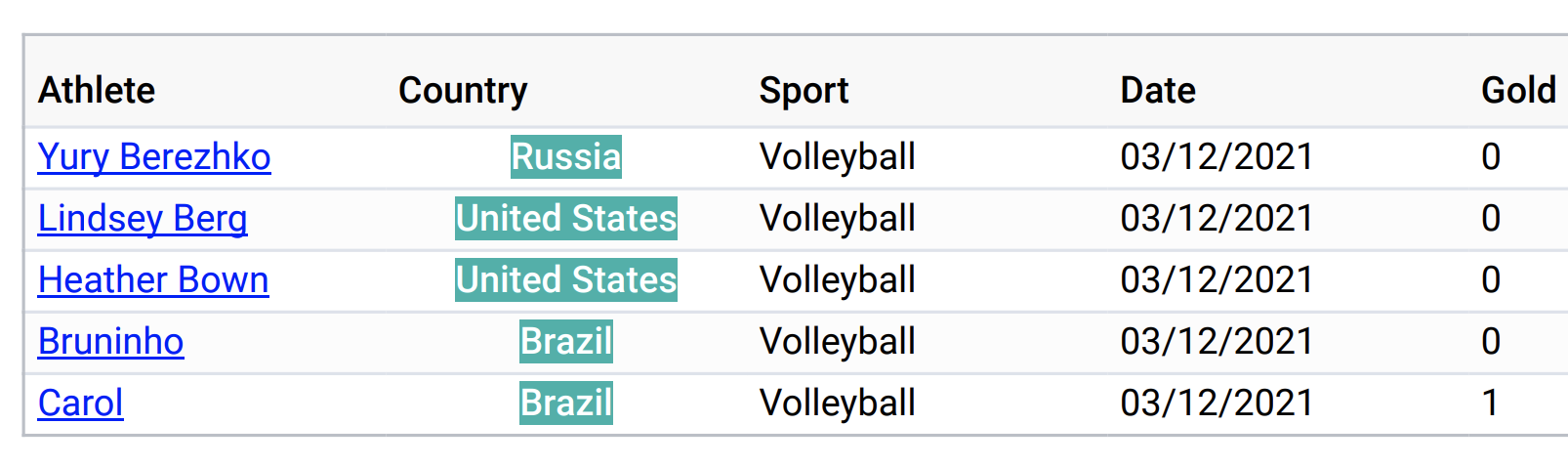Image resolution: width=1568 pixels, height=467 pixels.
Task: Open the Bruninho athlete link
Action: (110, 342)
